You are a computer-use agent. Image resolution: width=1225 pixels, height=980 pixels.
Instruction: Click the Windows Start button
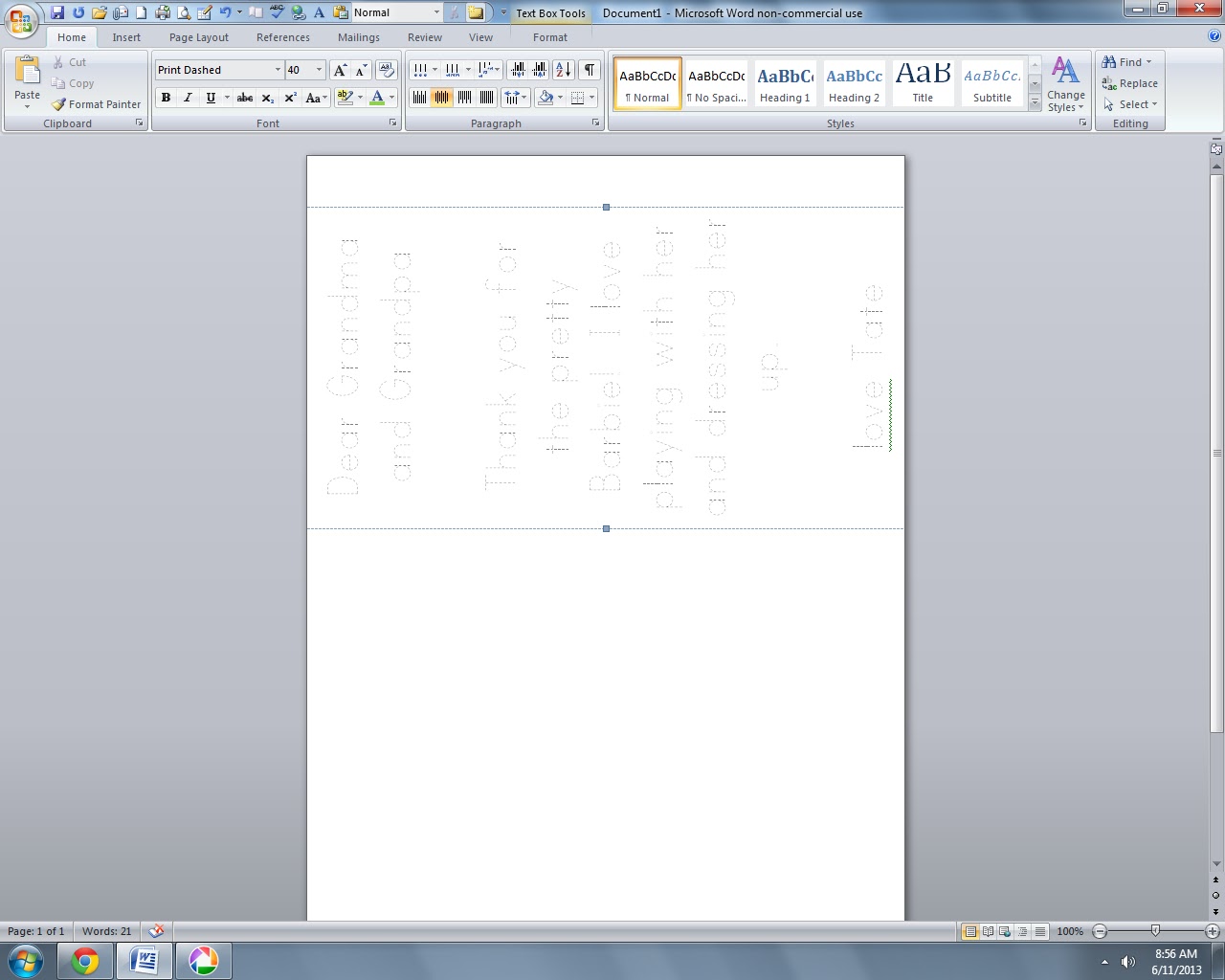pyautogui.click(x=26, y=961)
